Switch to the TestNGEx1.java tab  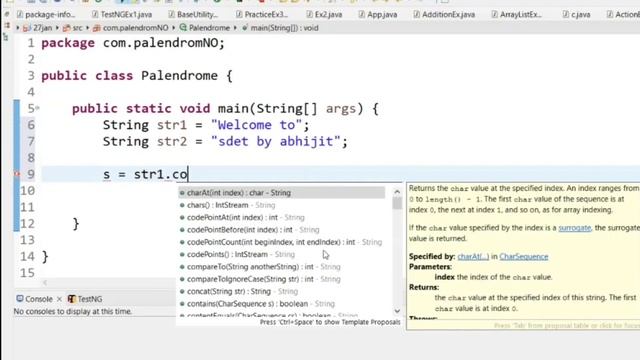click(x=122, y=14)
